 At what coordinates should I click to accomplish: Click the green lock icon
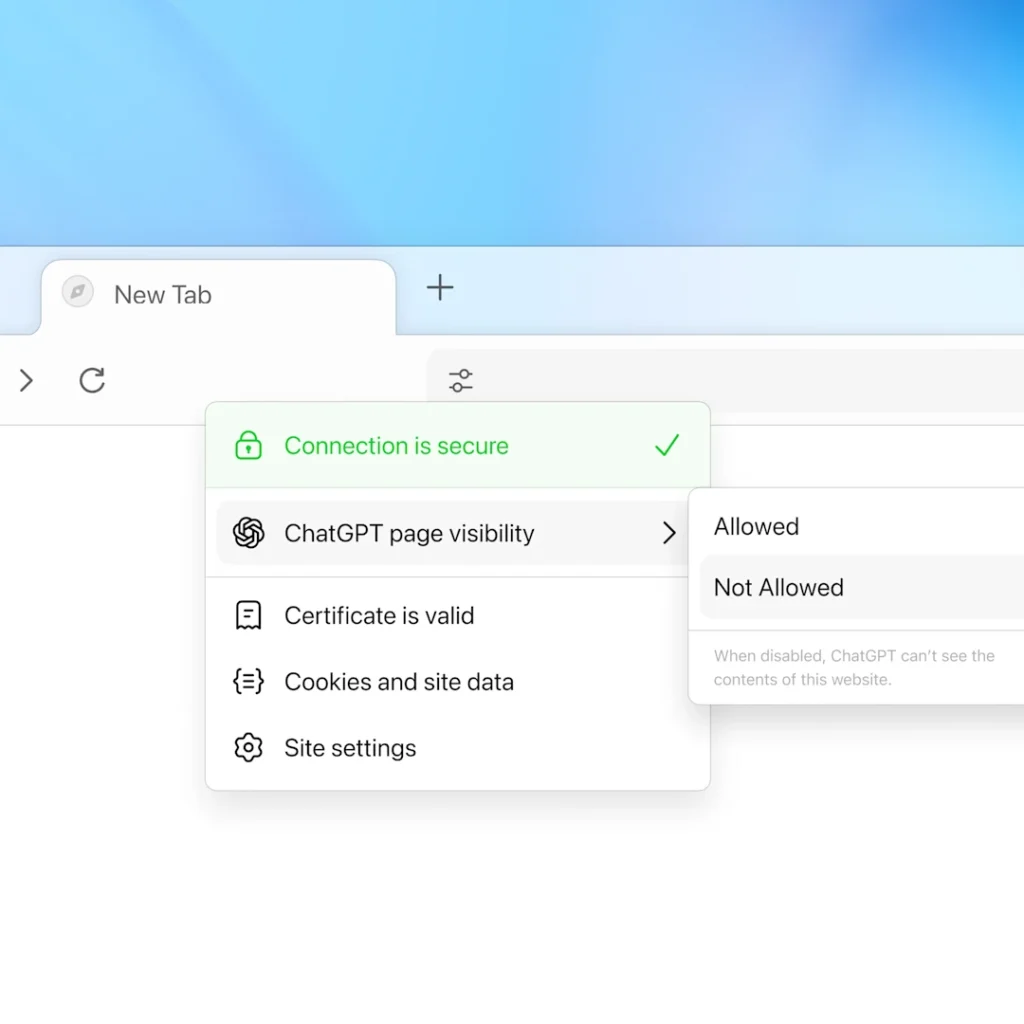[248, 445]
